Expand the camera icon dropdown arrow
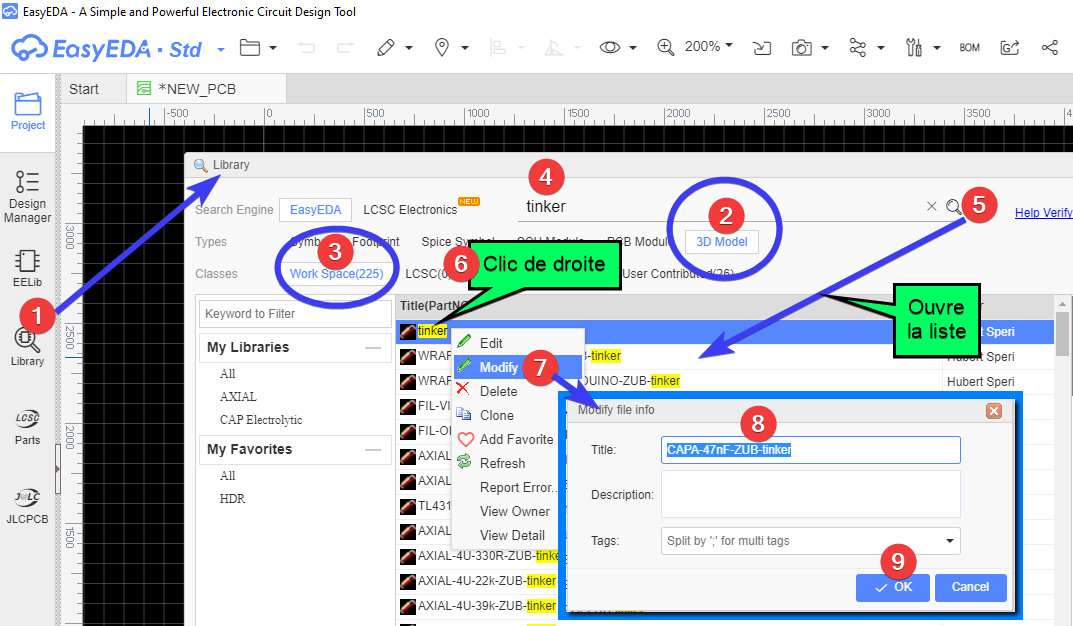1073x626 pixels. click(x=825, y=48)
